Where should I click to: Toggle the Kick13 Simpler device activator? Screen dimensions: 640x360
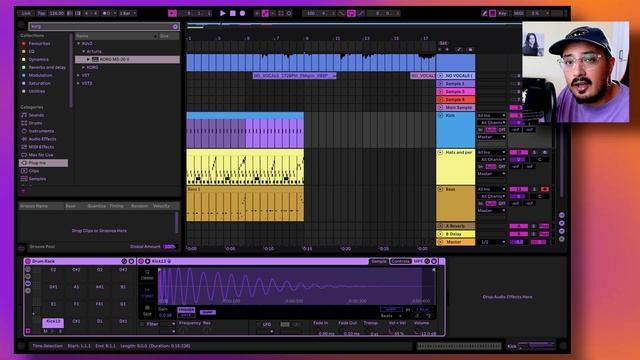point(141,261)
